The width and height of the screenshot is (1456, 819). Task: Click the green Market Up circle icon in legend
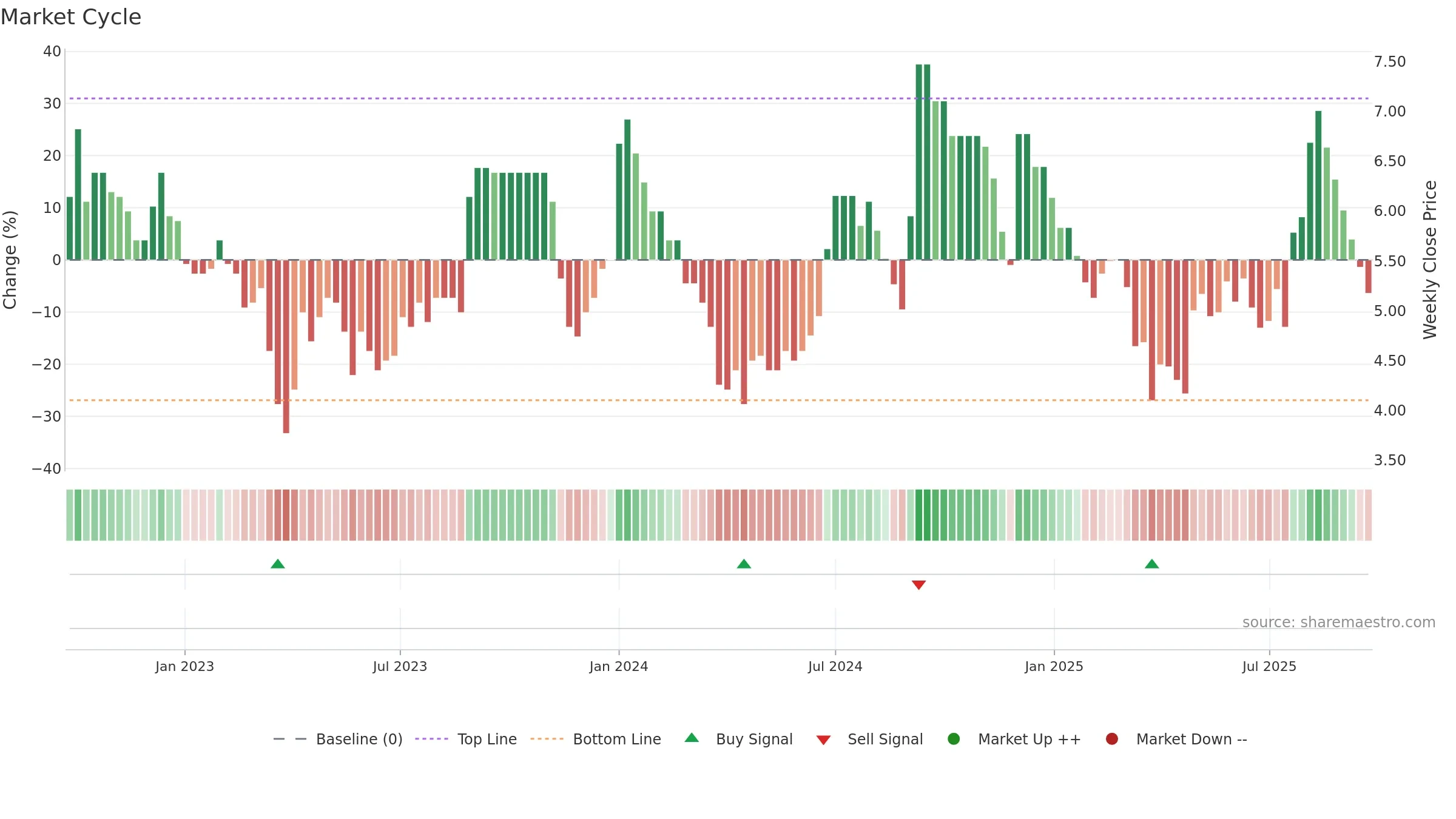coord(954,739)
